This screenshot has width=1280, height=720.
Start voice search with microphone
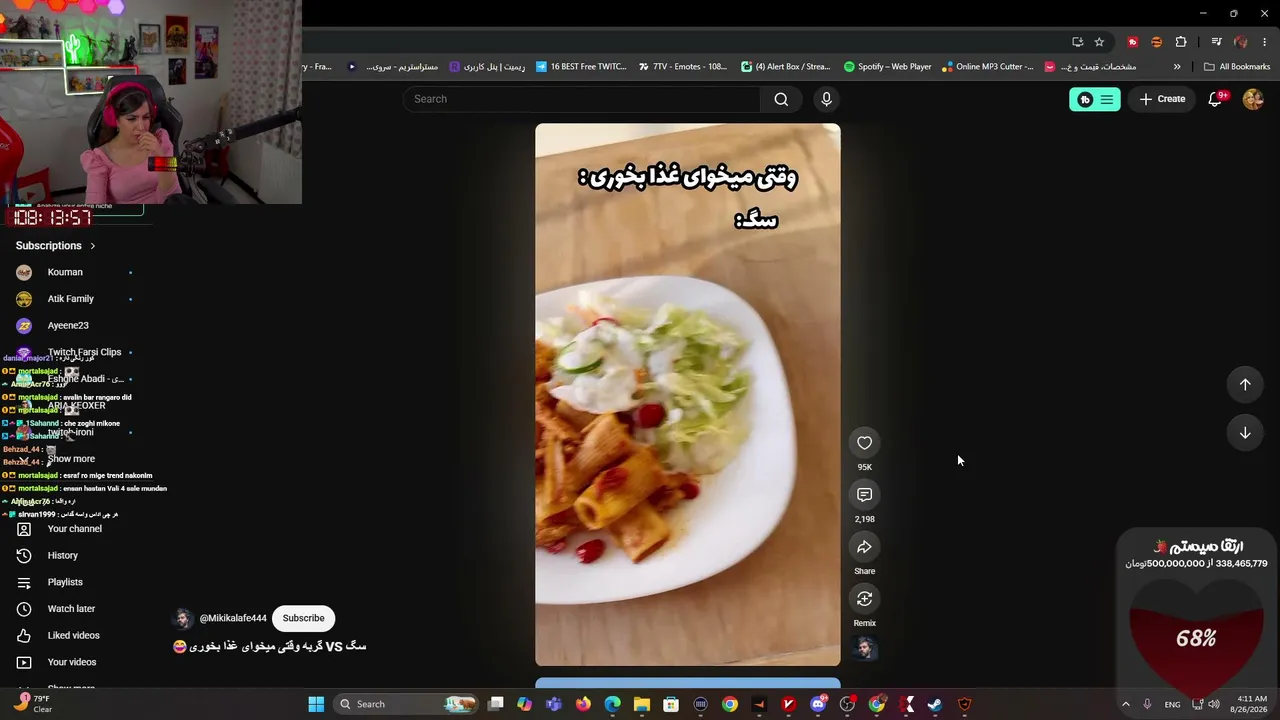click(826, 99)
